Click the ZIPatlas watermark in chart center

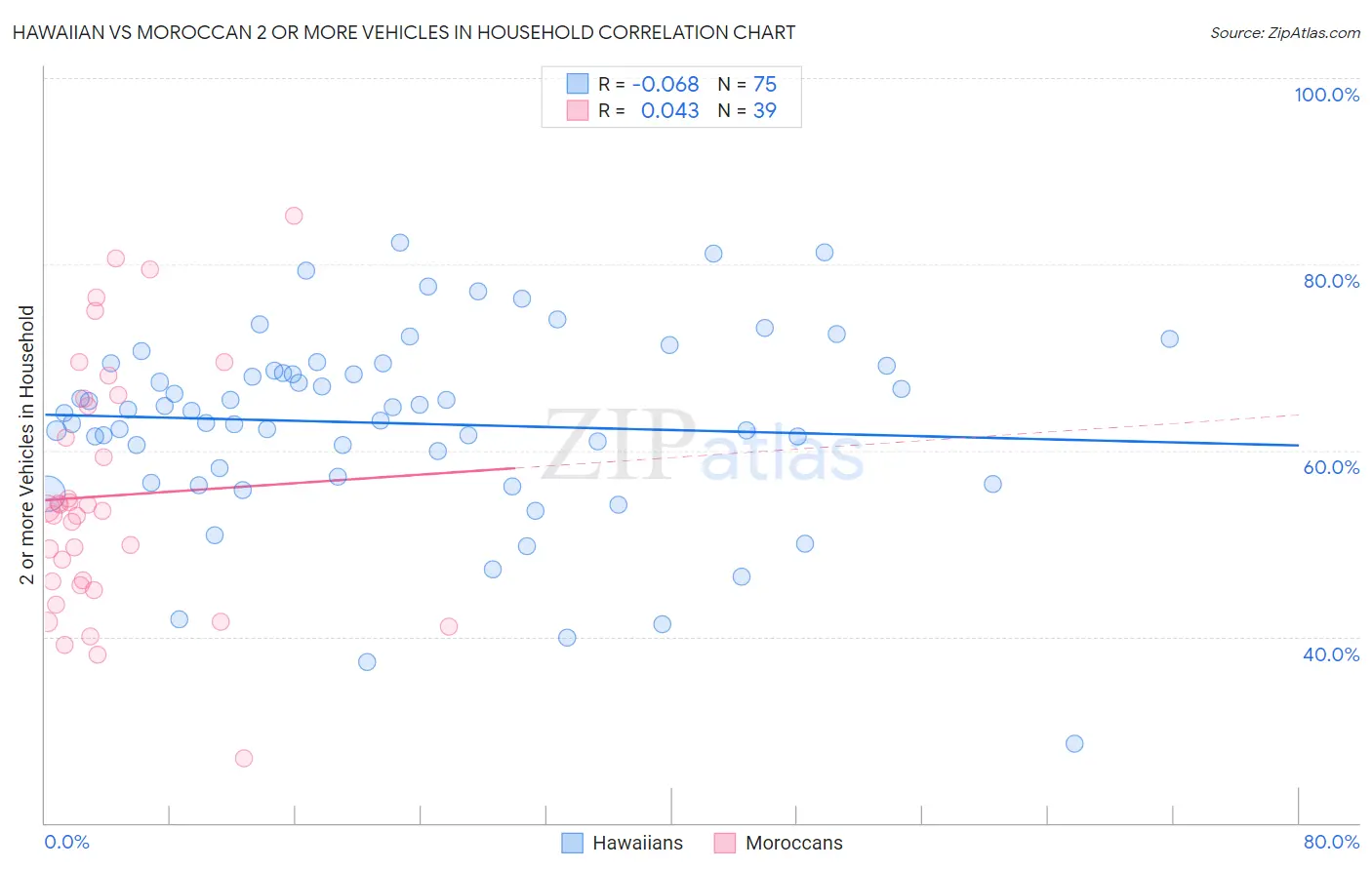click(x=703, y=445)
